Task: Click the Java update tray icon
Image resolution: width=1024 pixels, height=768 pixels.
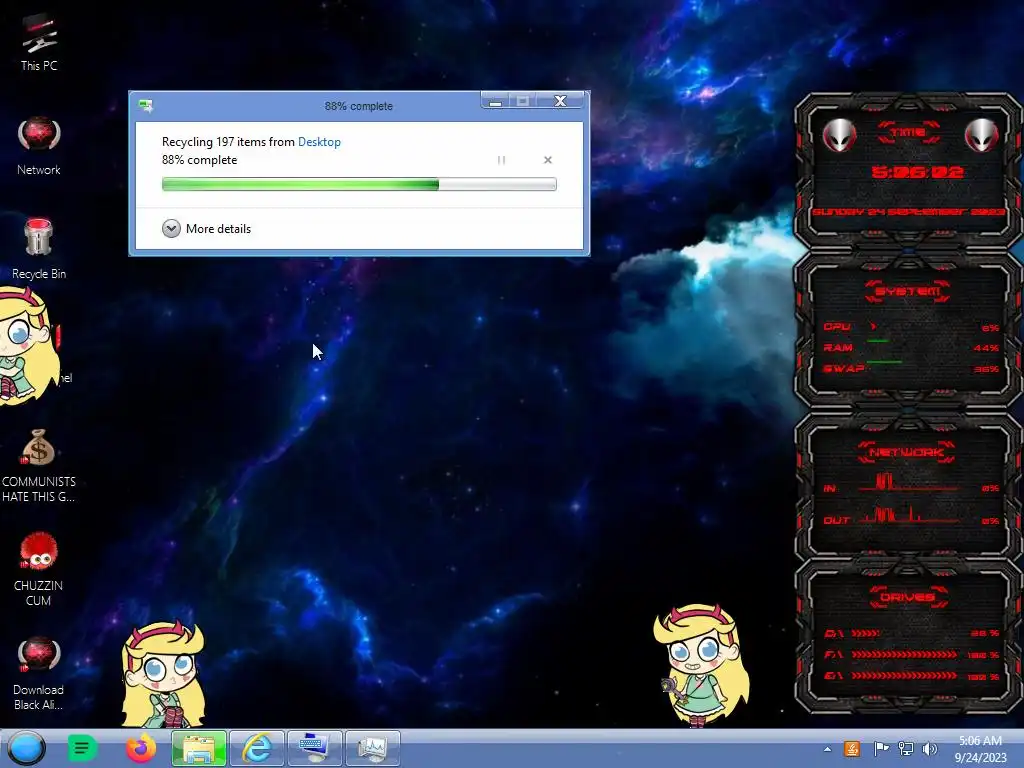Action: click(x=852, y=749)
